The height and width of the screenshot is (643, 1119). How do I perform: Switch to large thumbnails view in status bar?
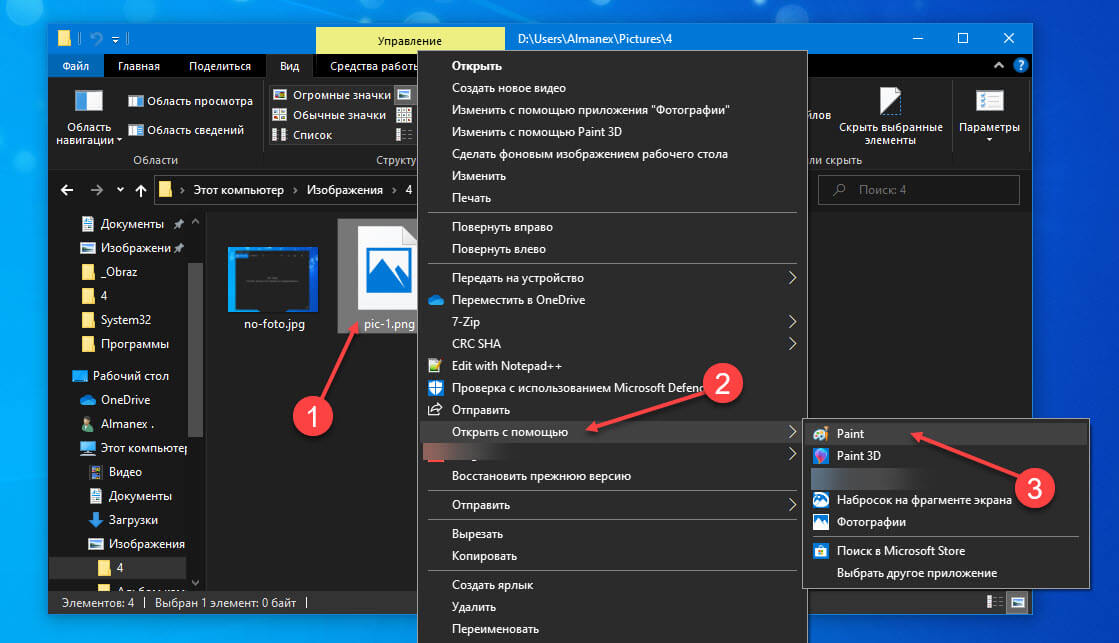1018,602
